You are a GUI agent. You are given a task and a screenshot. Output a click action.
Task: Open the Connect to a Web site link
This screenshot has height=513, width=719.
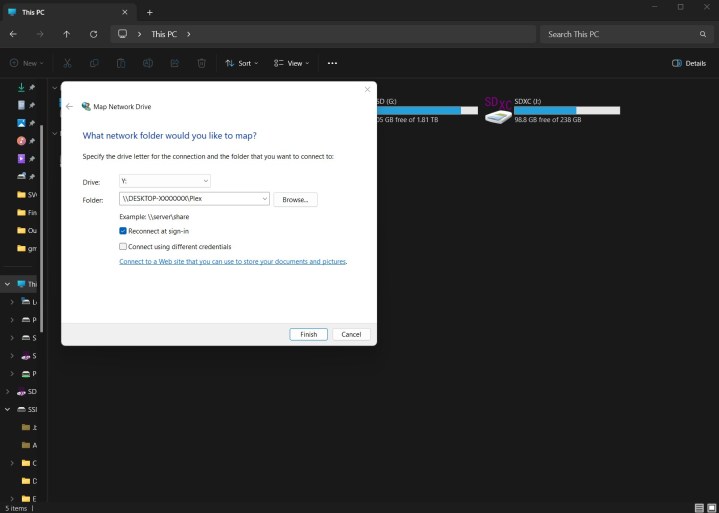(233, 261)
